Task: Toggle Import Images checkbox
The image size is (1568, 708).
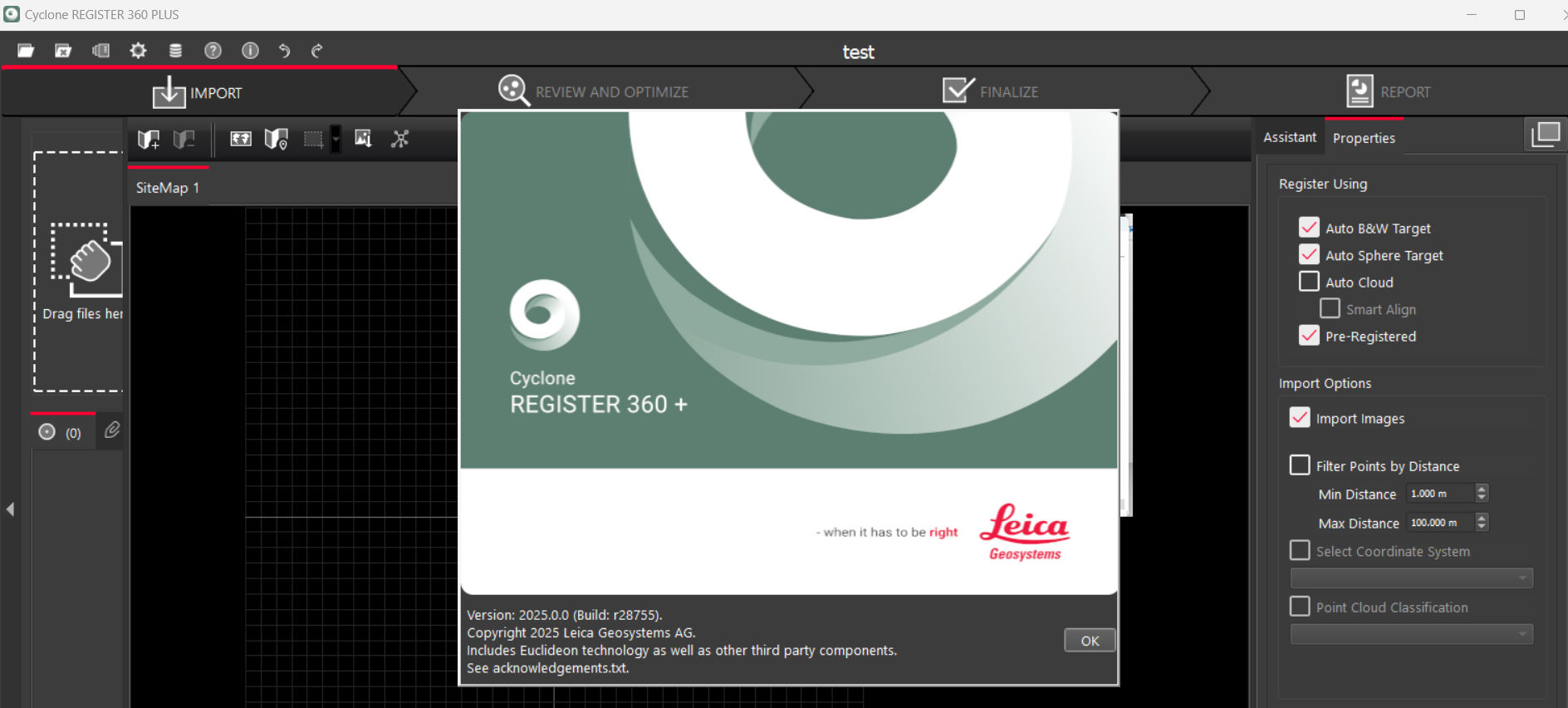Action: (x=1300, y=418)
